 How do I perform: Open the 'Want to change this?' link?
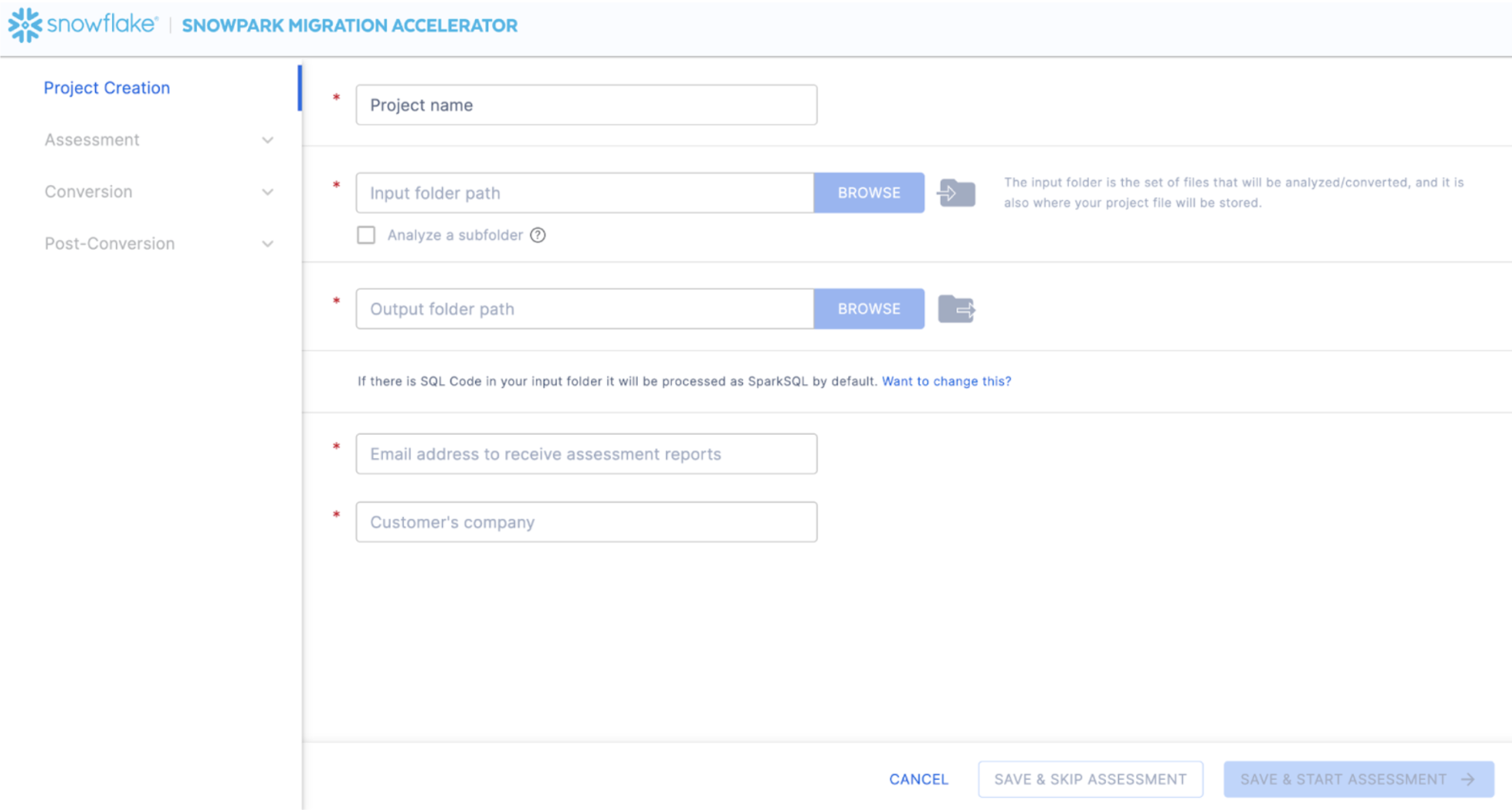946,381
